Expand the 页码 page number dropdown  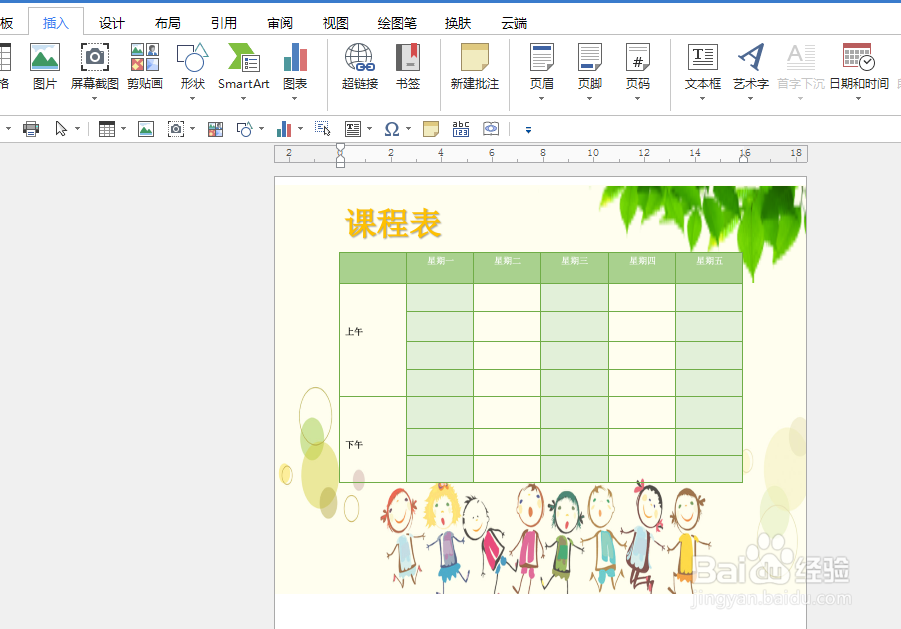[x=638, y=97]
